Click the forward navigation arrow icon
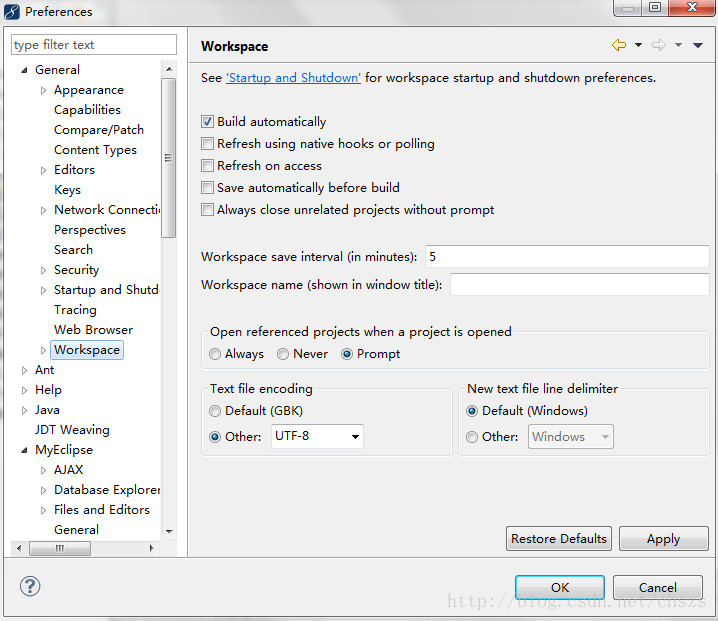 659,45
